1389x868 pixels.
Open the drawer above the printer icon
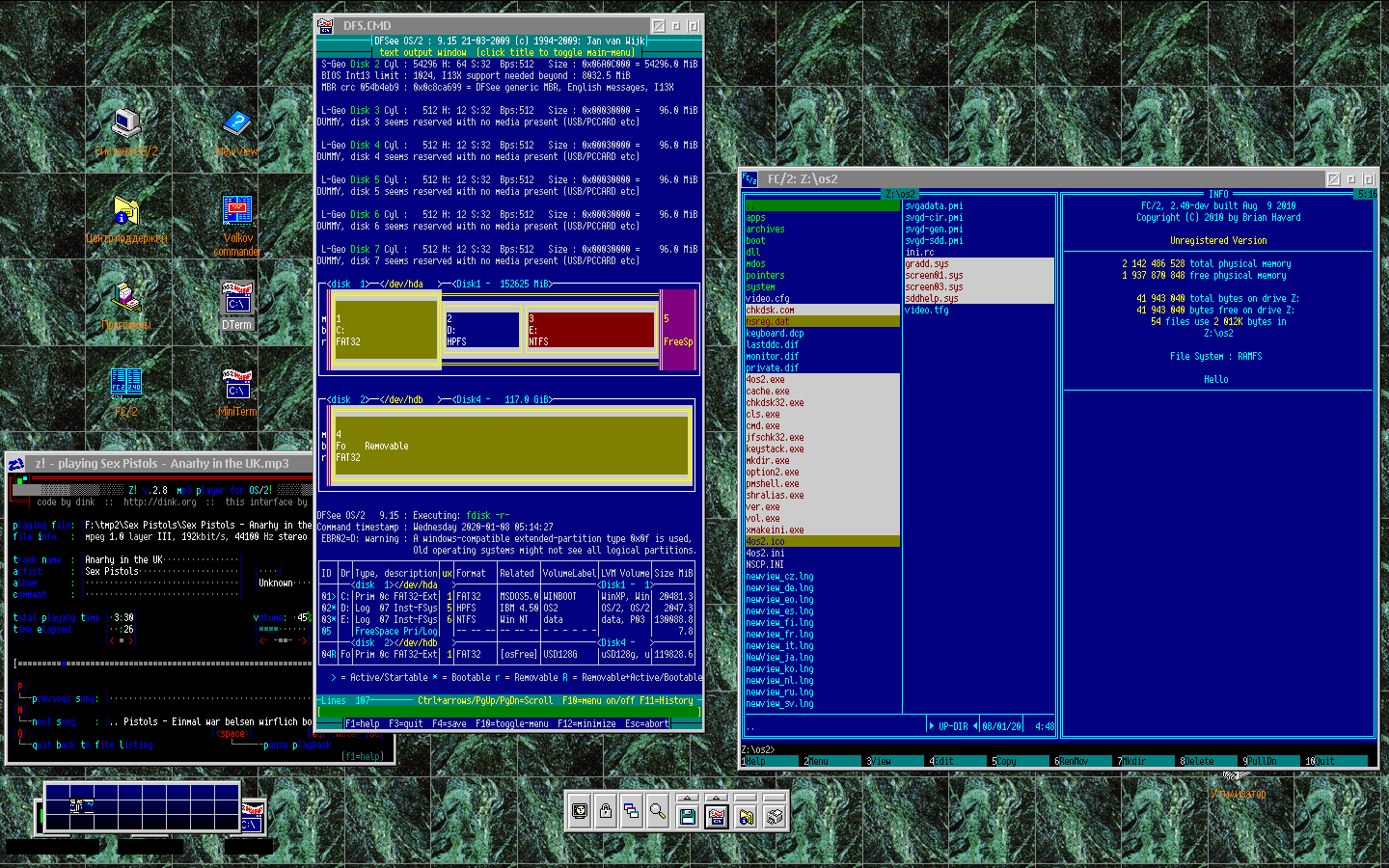click(x=775, y=798)
